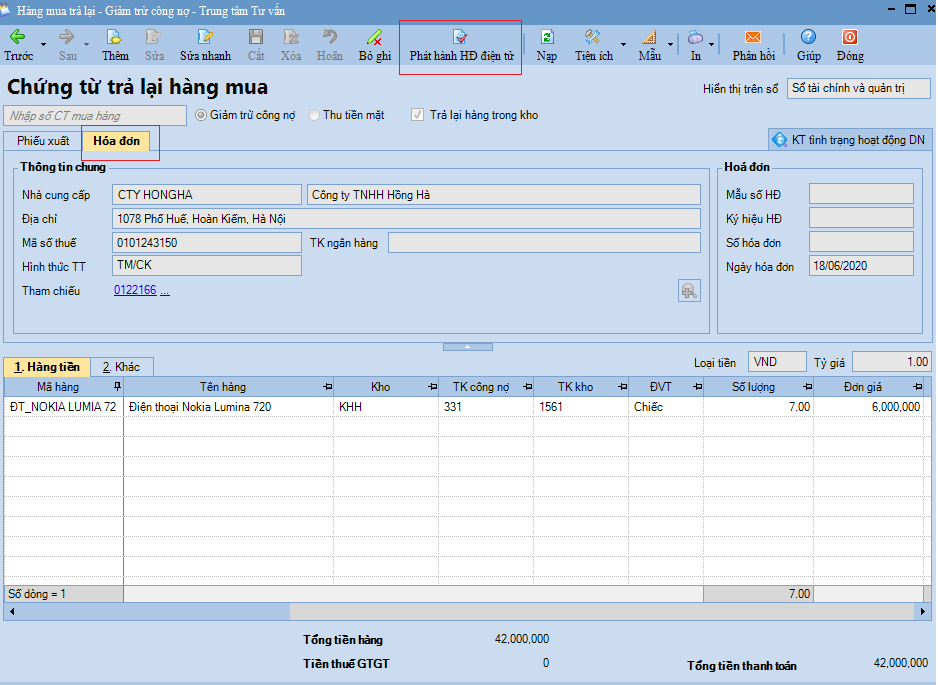Pin the Kho column
Viewport: 938px width, 685px height.
(x=433, y=387)
